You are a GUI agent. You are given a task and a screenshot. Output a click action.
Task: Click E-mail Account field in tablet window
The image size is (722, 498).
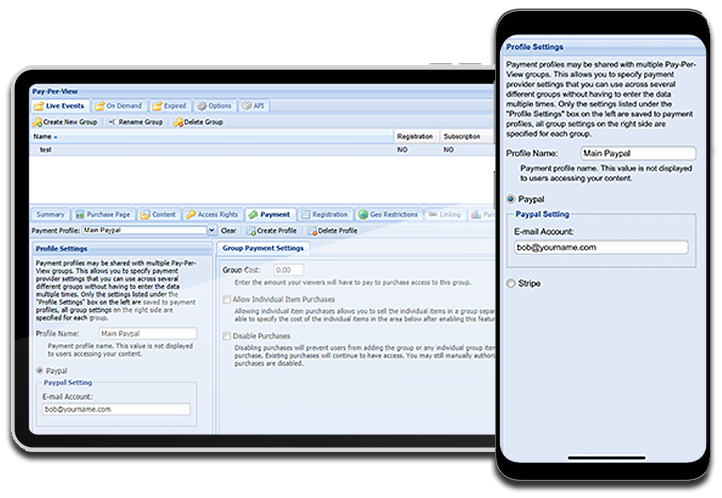coord(116,409)
